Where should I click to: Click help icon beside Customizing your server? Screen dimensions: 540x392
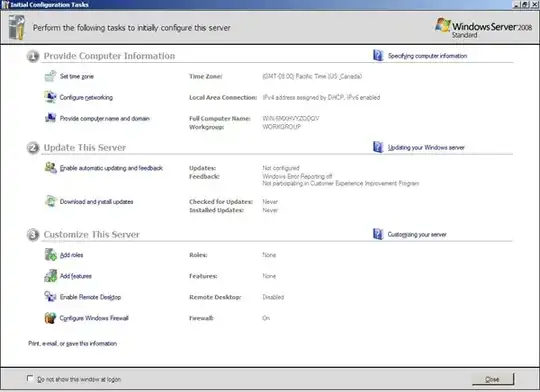[378, 234]
